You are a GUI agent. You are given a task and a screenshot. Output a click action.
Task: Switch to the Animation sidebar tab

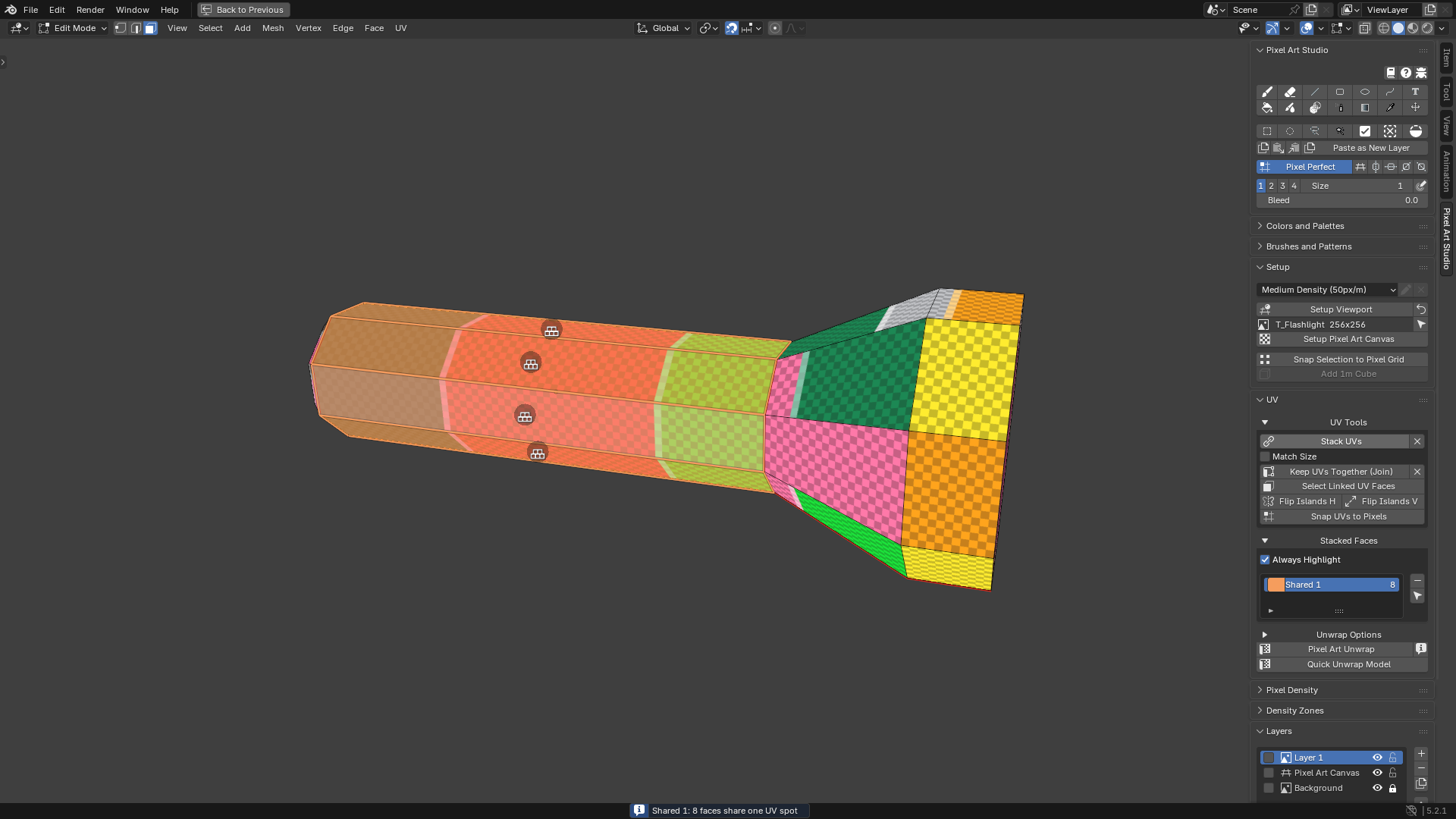1447,171
